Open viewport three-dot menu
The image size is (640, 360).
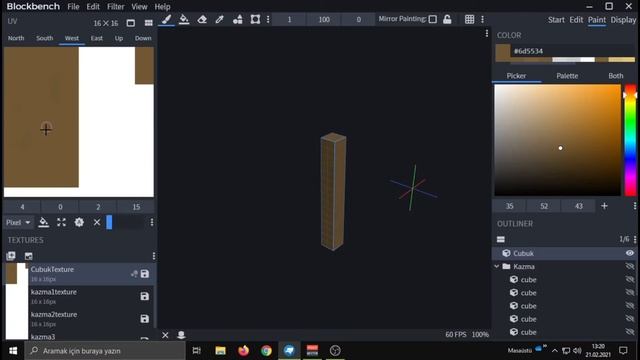coord(487,33)
